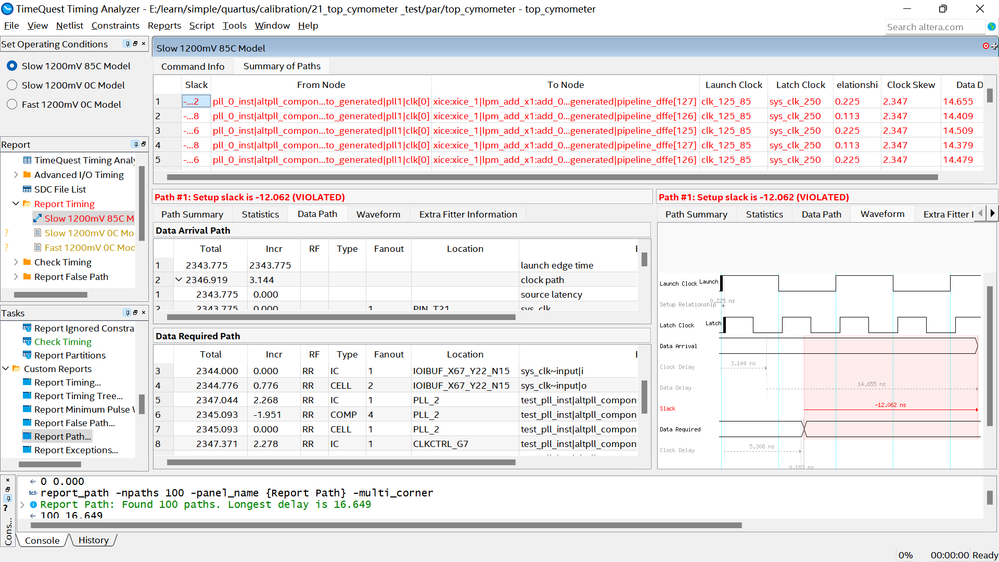999x562 pixels.
Task: Click the Report False Path folder icon
Action: [x=26, y=277]
